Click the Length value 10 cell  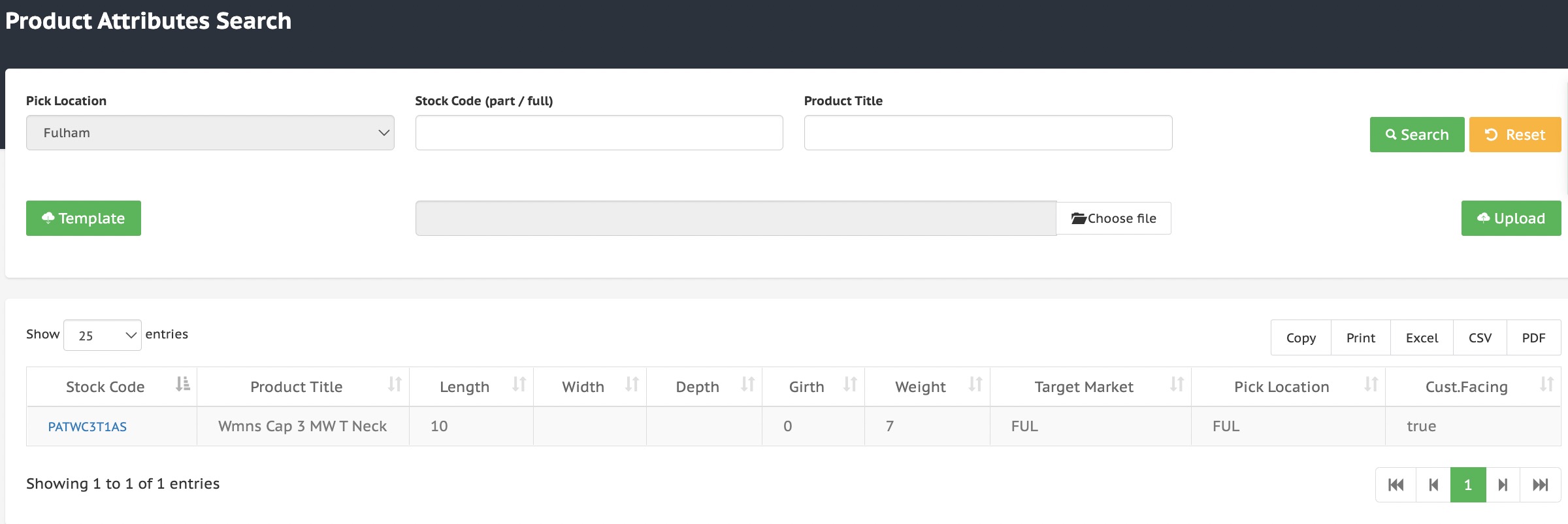coord(471,426)
